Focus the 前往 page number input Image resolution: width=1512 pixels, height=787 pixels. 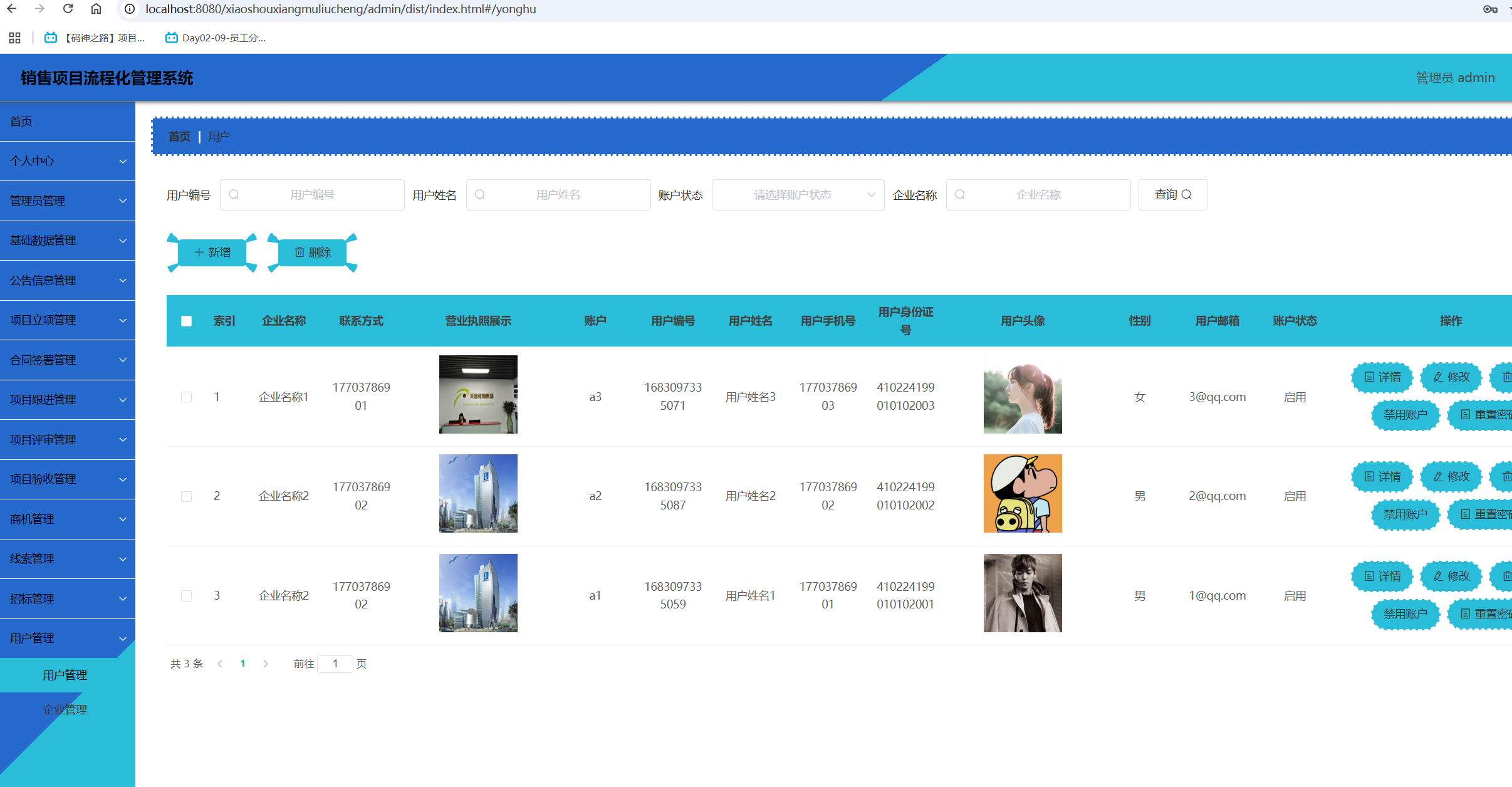pyautogui.click(x=335, y=664)
